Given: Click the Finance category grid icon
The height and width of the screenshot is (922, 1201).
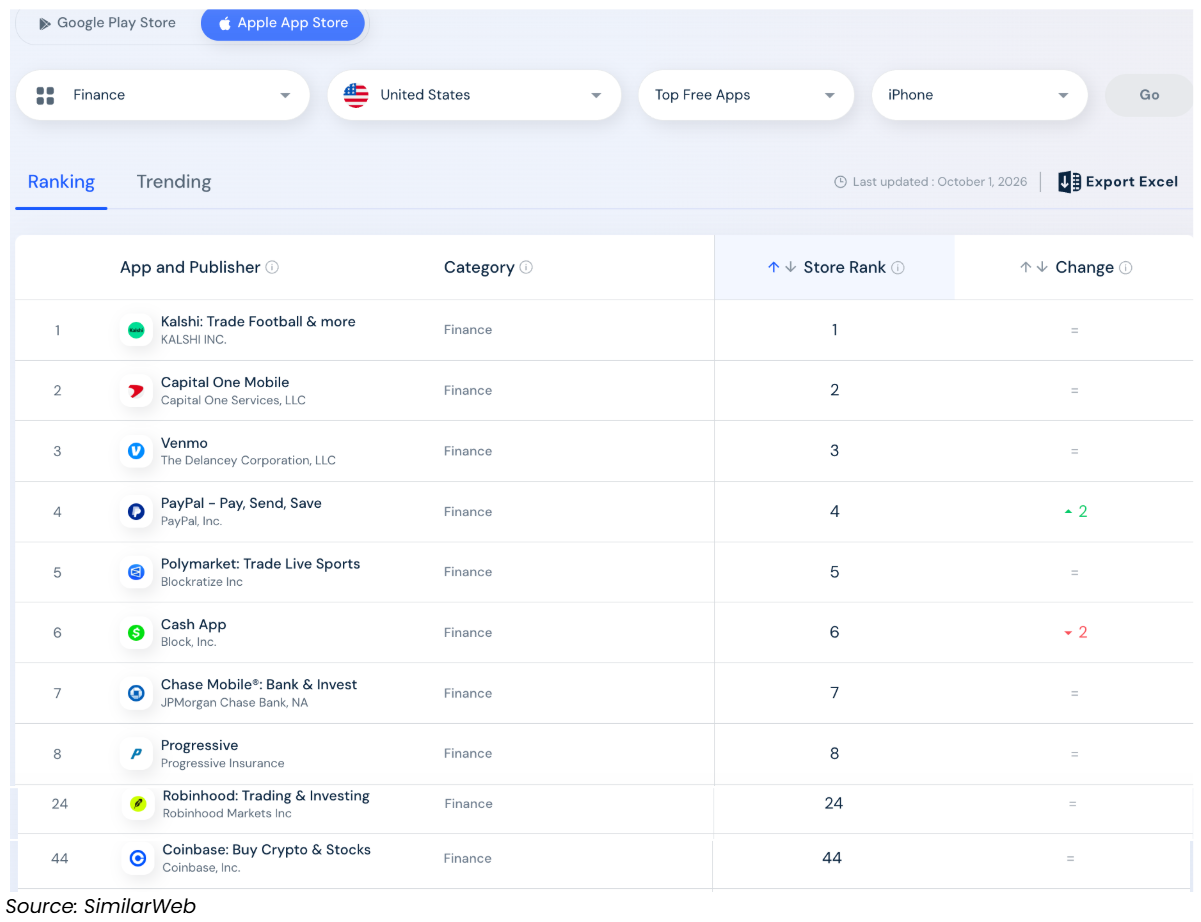Looking at the screenshot, I should coord(45,95).
